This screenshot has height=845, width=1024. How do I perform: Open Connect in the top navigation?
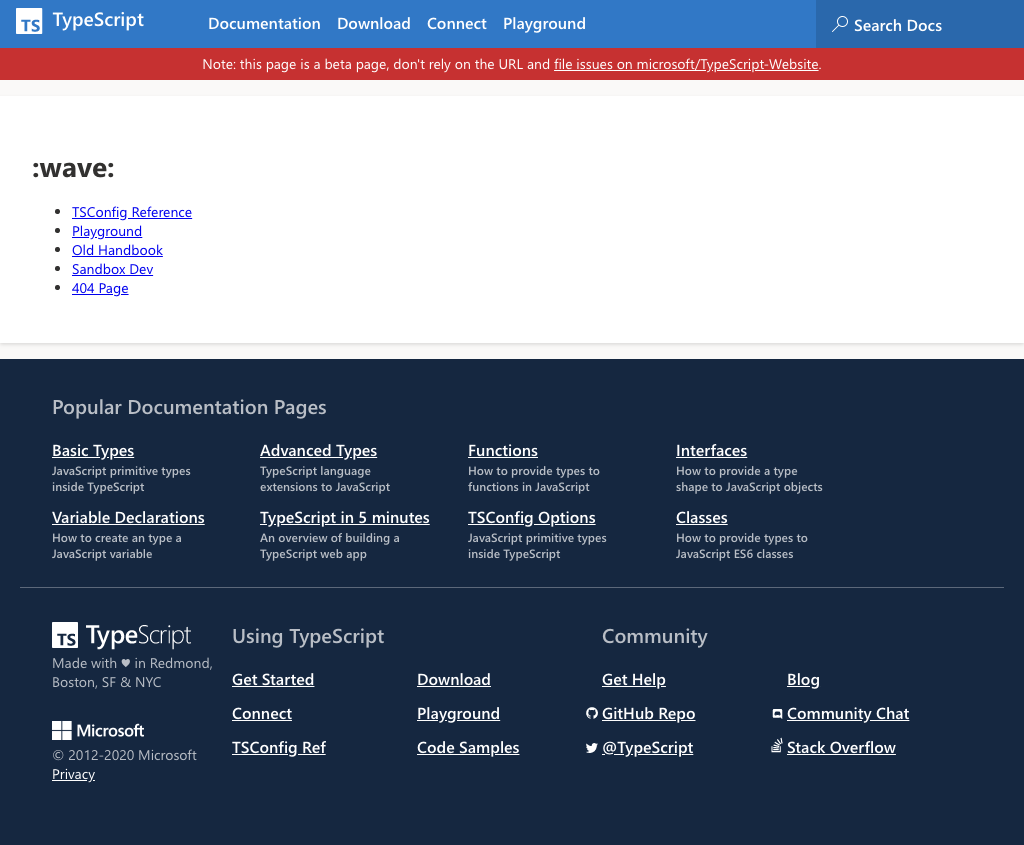tap(456, 24)
